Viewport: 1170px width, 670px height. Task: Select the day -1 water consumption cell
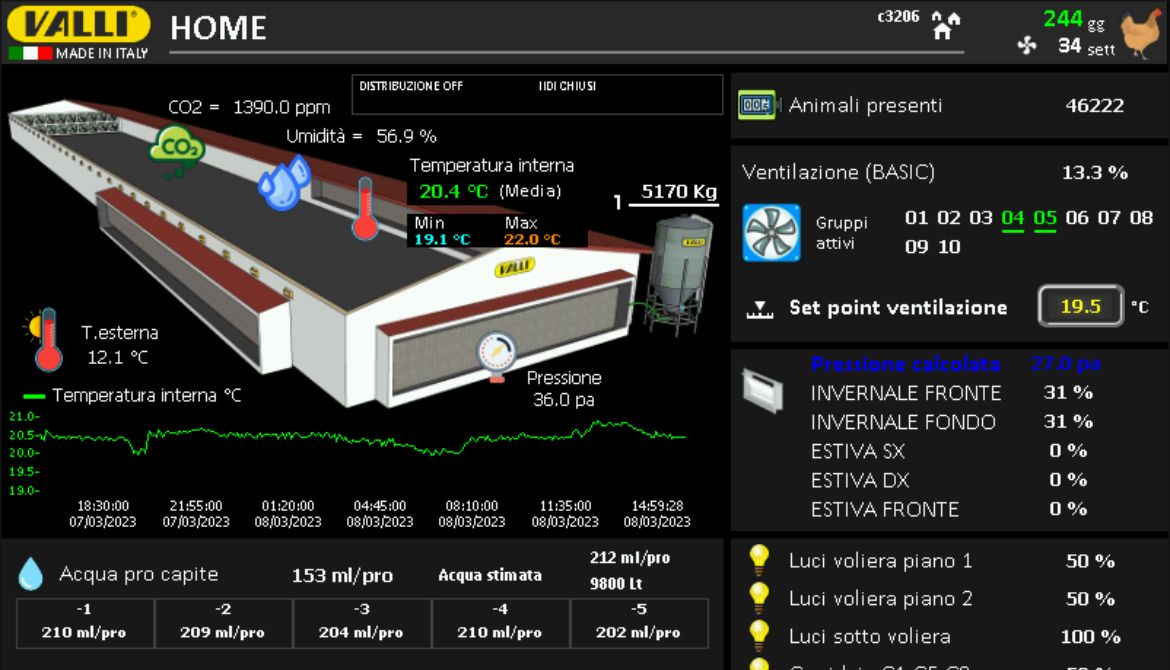point(85,623)
